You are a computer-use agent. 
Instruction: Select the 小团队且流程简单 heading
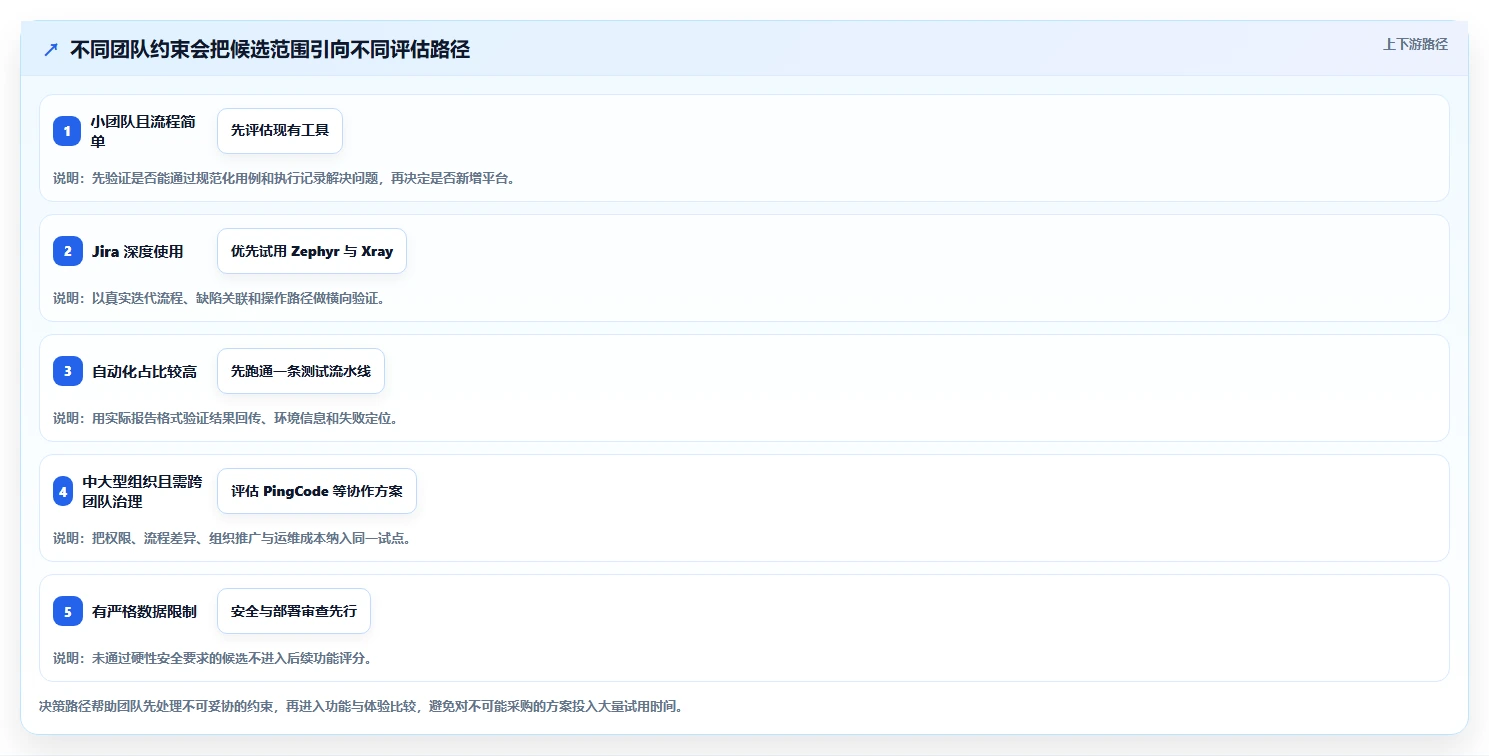pos(143,131)
